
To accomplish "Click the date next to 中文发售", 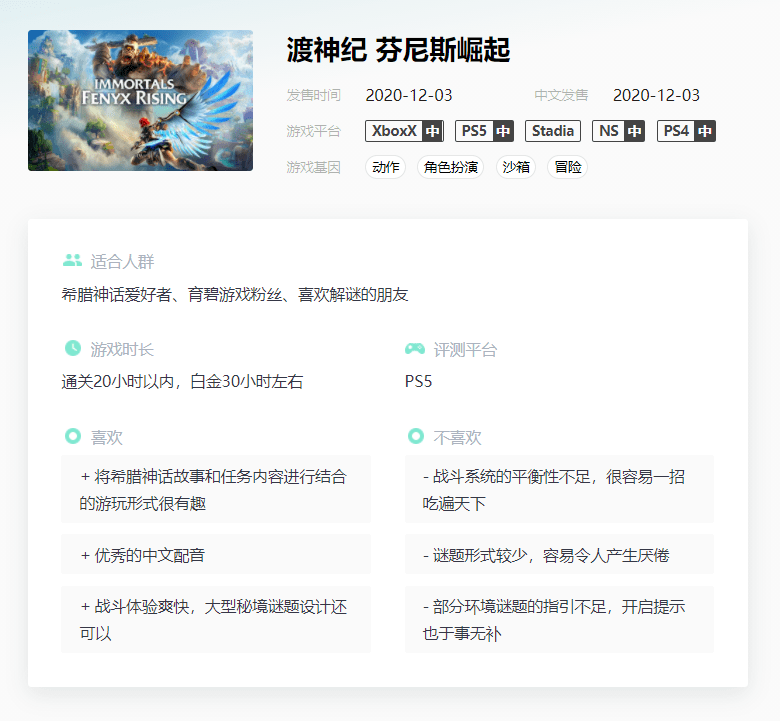I will coord(656,95).
